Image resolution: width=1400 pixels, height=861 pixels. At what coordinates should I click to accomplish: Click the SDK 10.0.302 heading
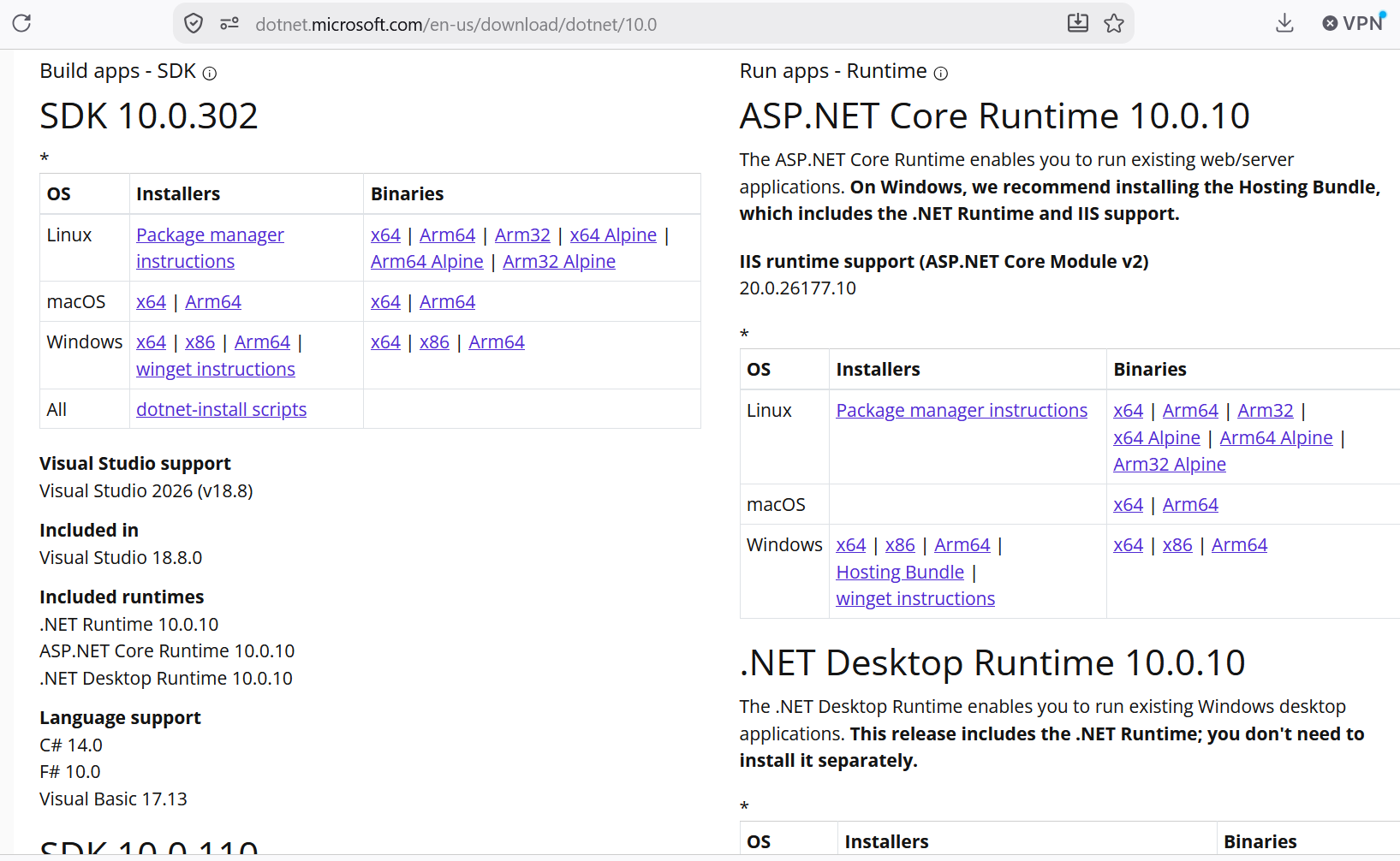tap(149, 116)
